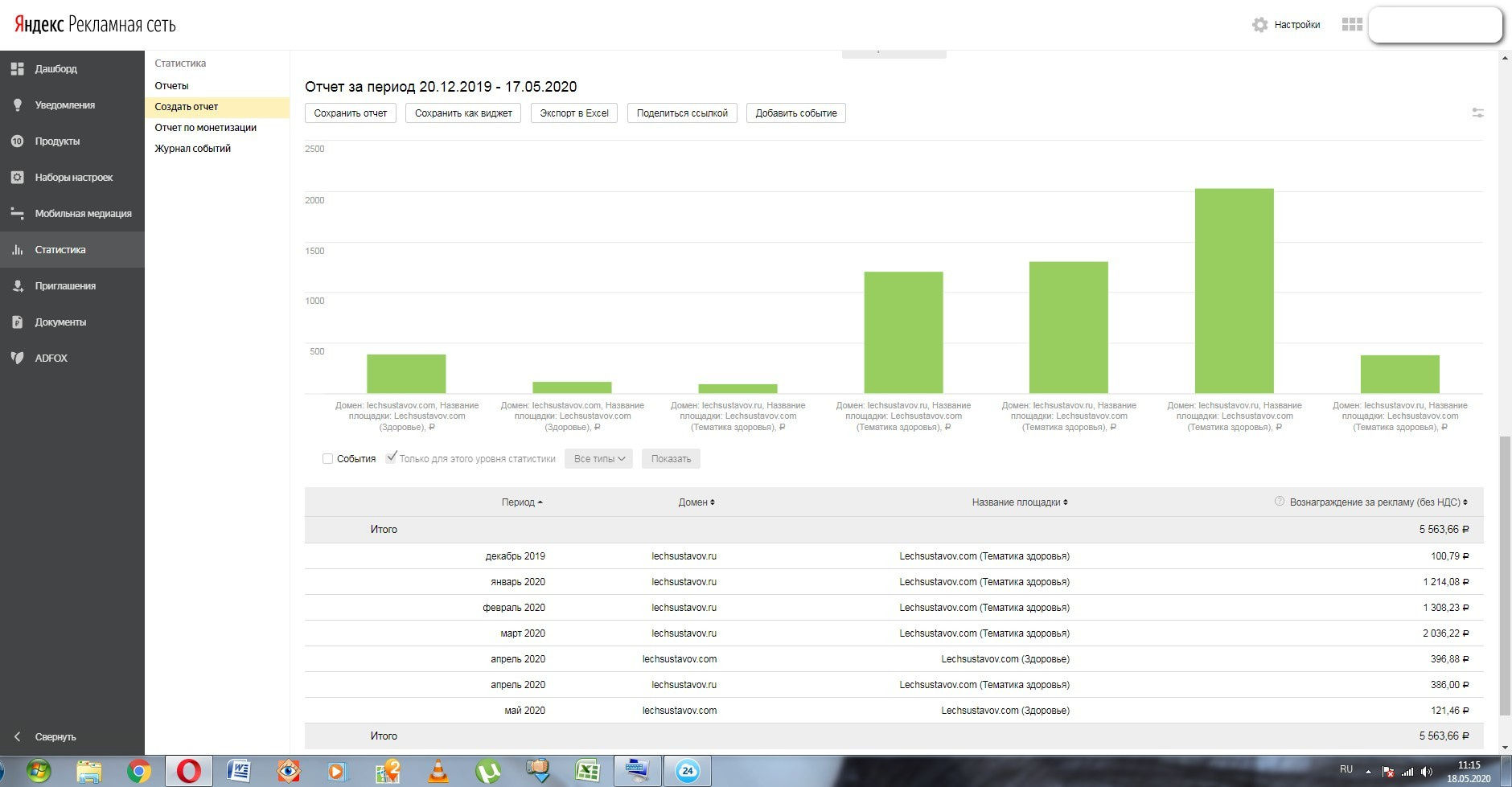Click the Показать button
This screenshot has width=1512, height=787.
coord(671,459)
